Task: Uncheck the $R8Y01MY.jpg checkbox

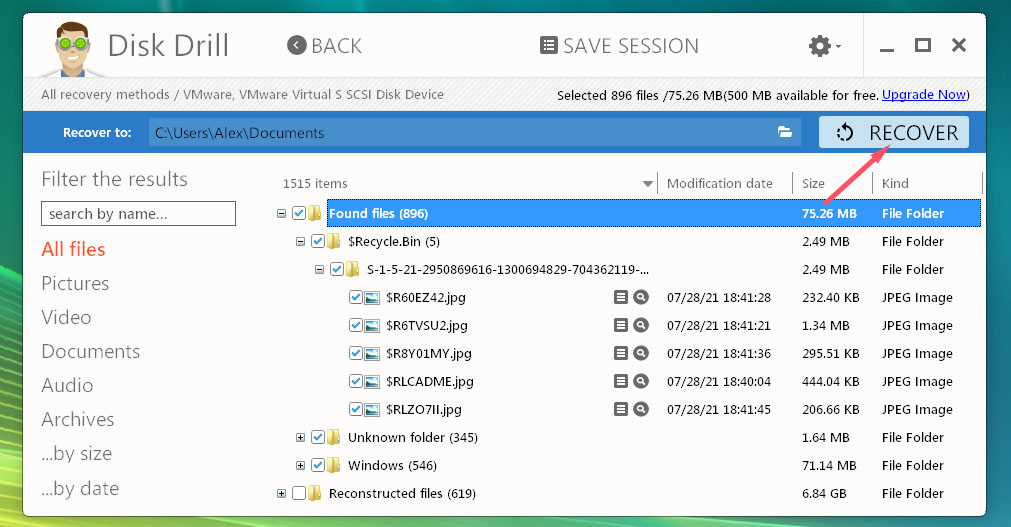Action: point(355,353)
